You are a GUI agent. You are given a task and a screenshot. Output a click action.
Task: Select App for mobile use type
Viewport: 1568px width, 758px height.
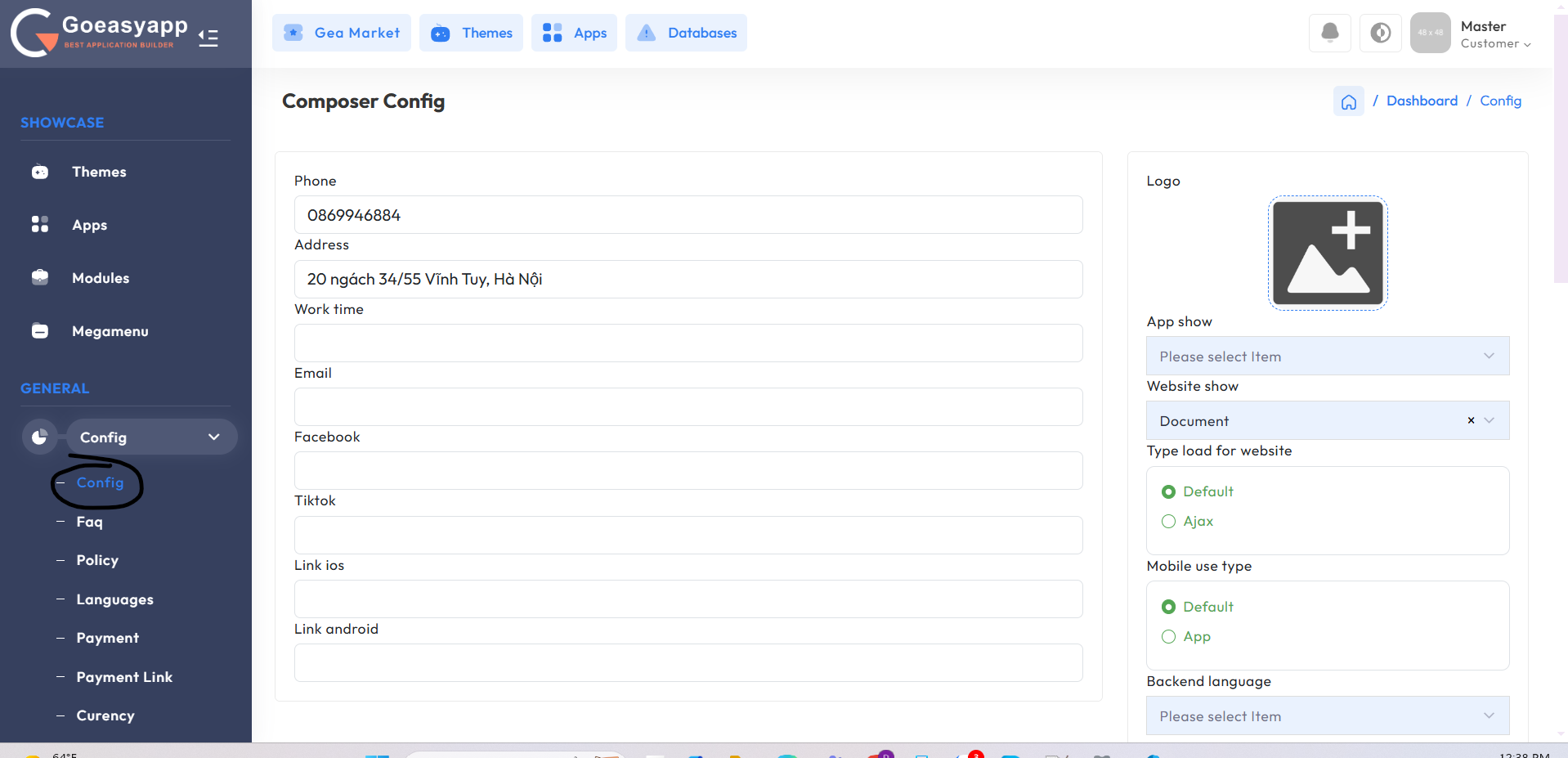(x=1169, y=637)
